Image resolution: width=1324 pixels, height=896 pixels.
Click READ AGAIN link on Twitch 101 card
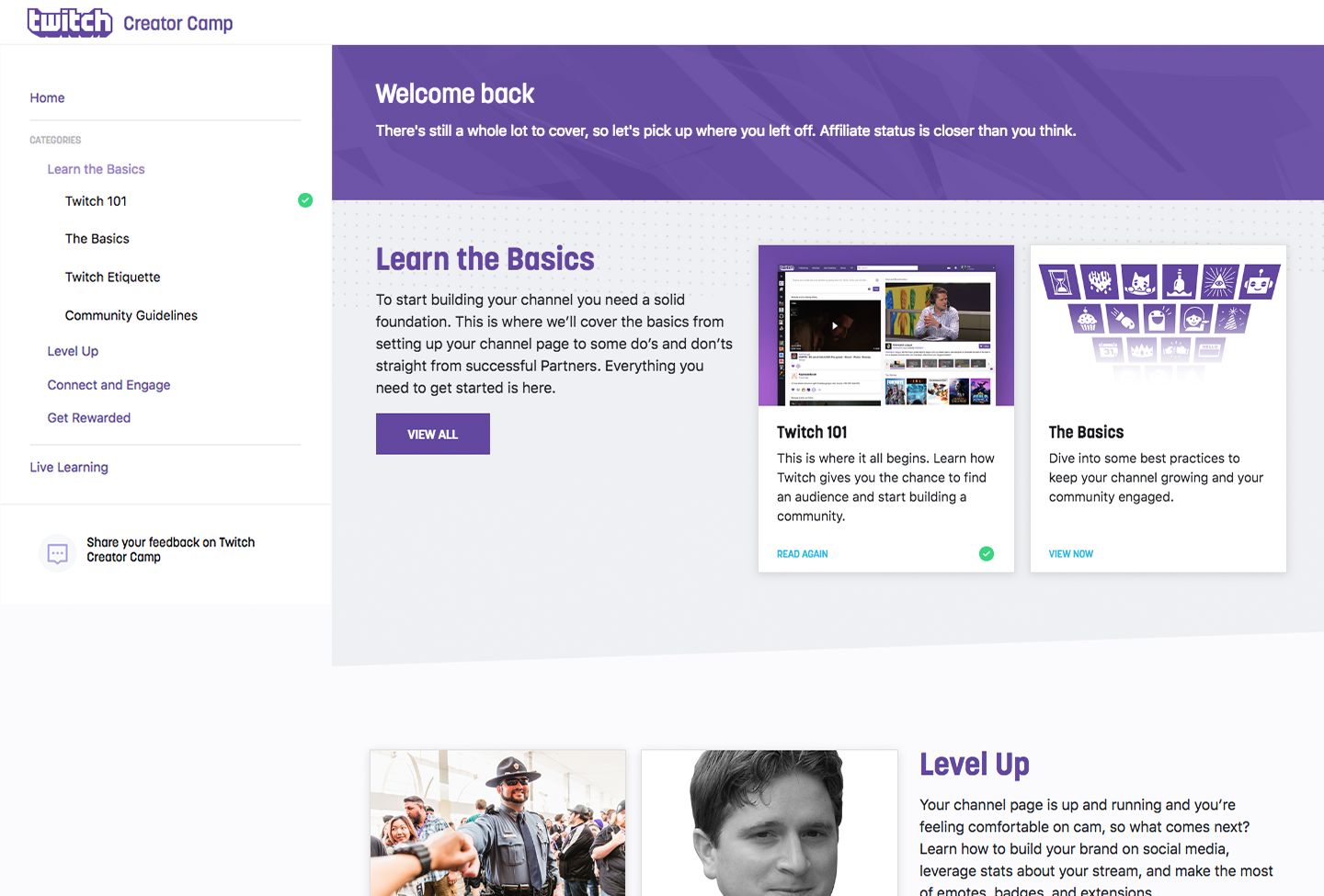click(x=802, y=554)
